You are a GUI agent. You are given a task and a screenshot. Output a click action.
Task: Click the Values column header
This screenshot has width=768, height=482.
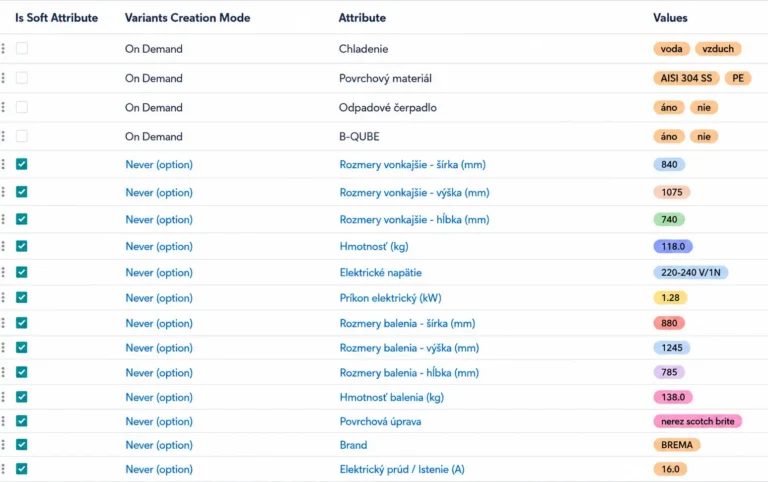click(670, 18)
